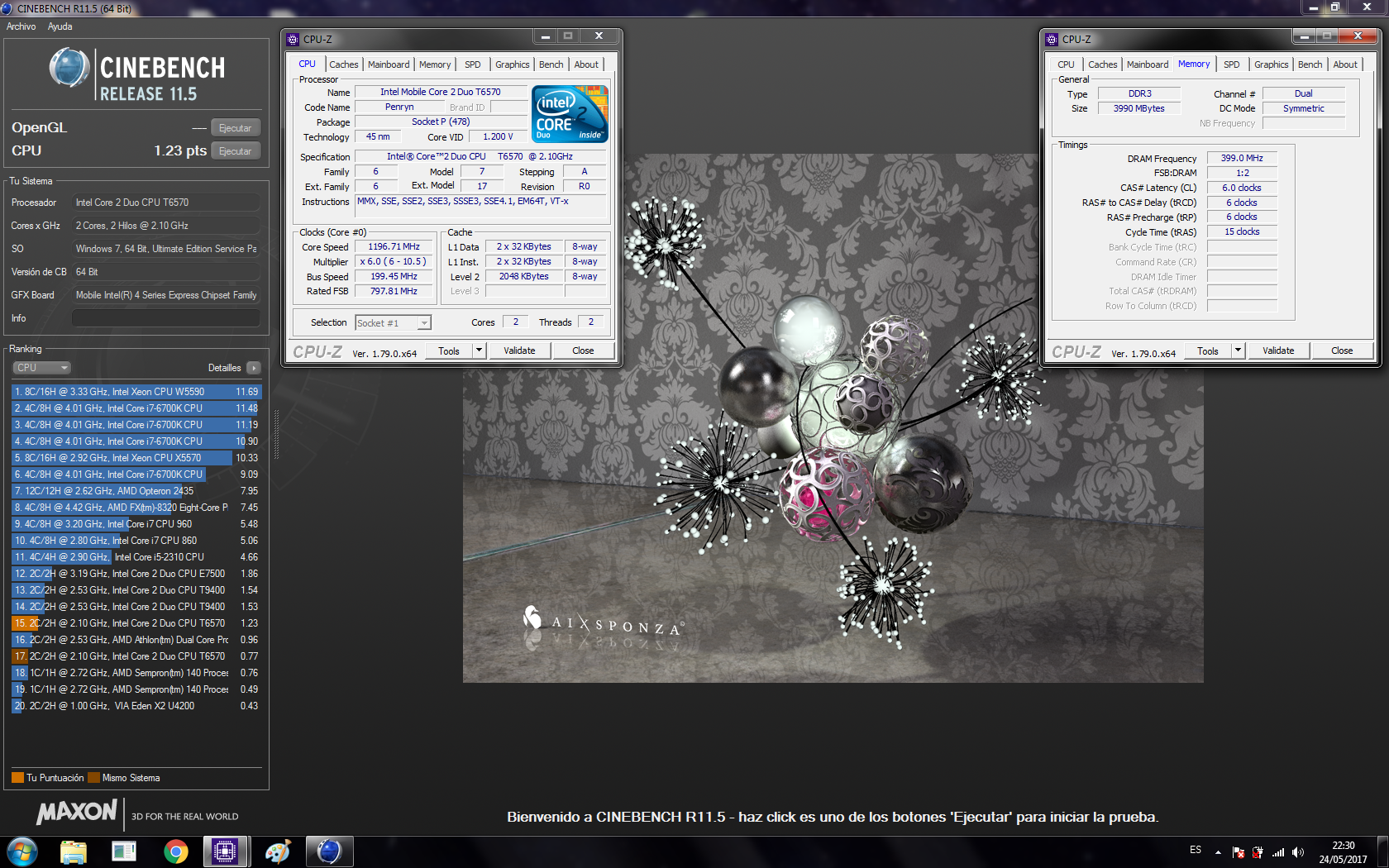Open the Ranking CPU dropdown

41,368
